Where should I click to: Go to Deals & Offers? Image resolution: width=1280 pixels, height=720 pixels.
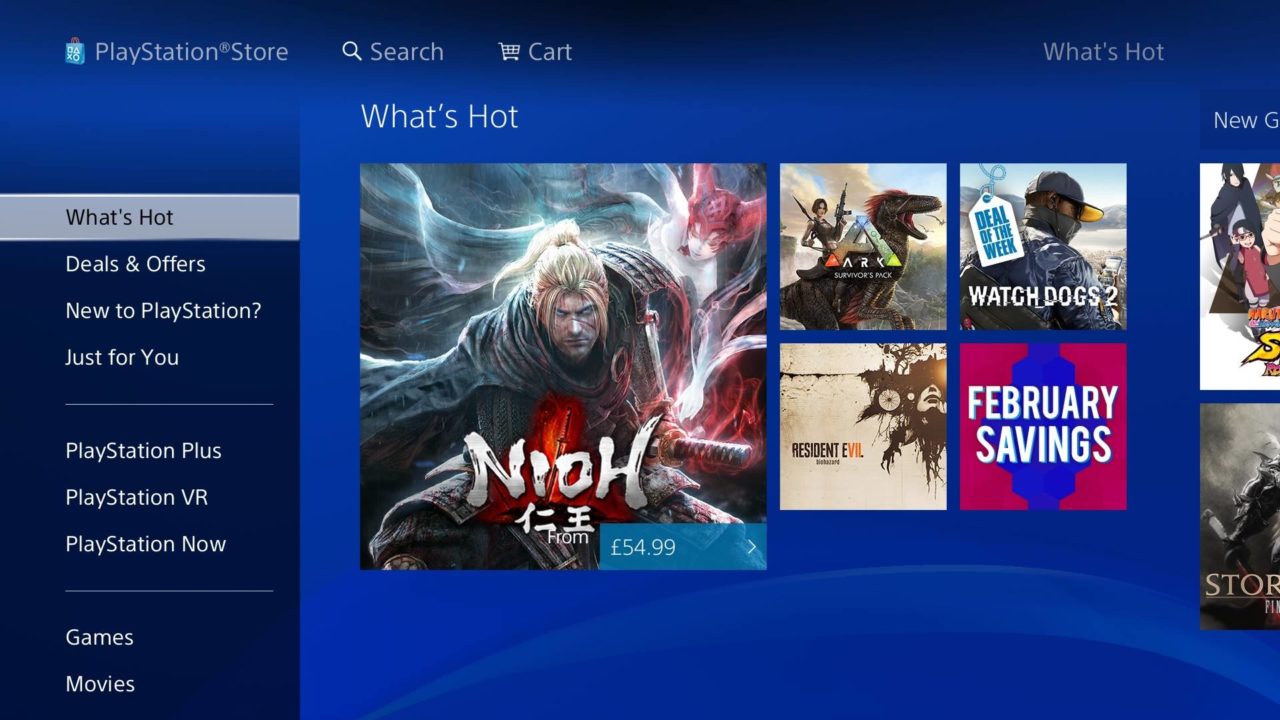pyautogui.click(x=135, y=264)
